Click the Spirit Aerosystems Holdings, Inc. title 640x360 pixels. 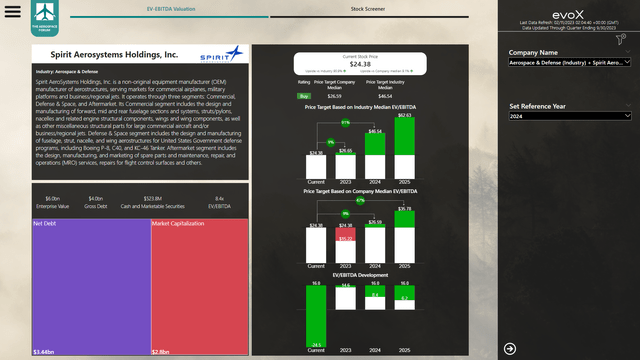114,55
